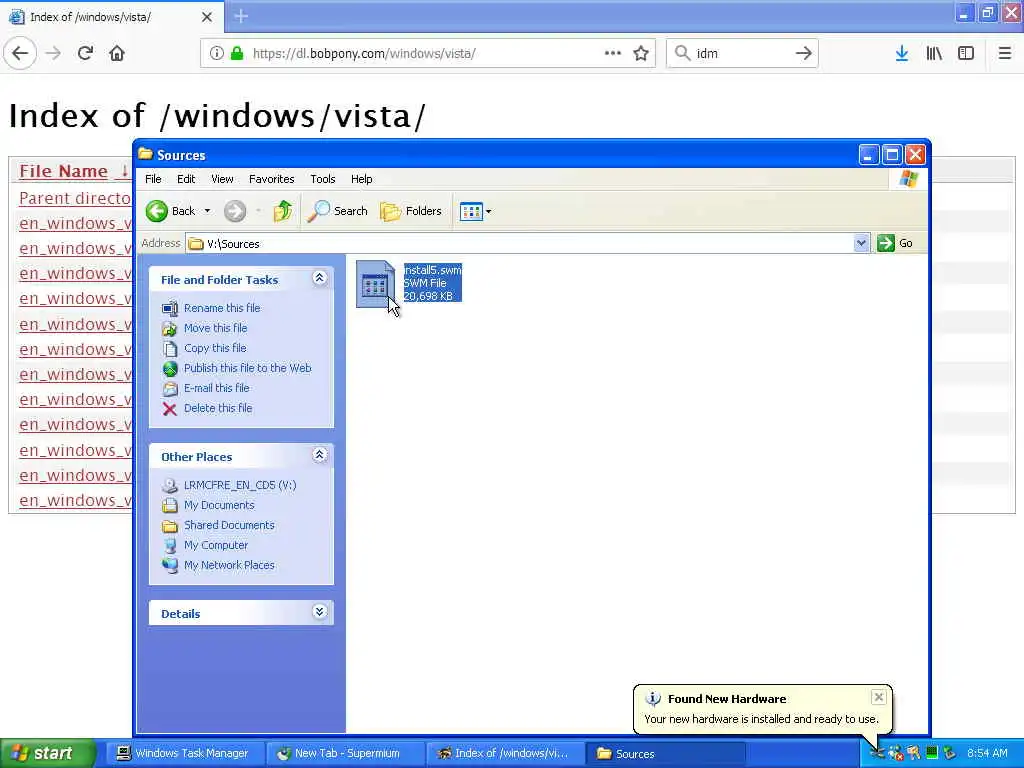1024x768 pixels.
Task: Expand the Explorer address dropdown arrow
Action: point(861,244)
